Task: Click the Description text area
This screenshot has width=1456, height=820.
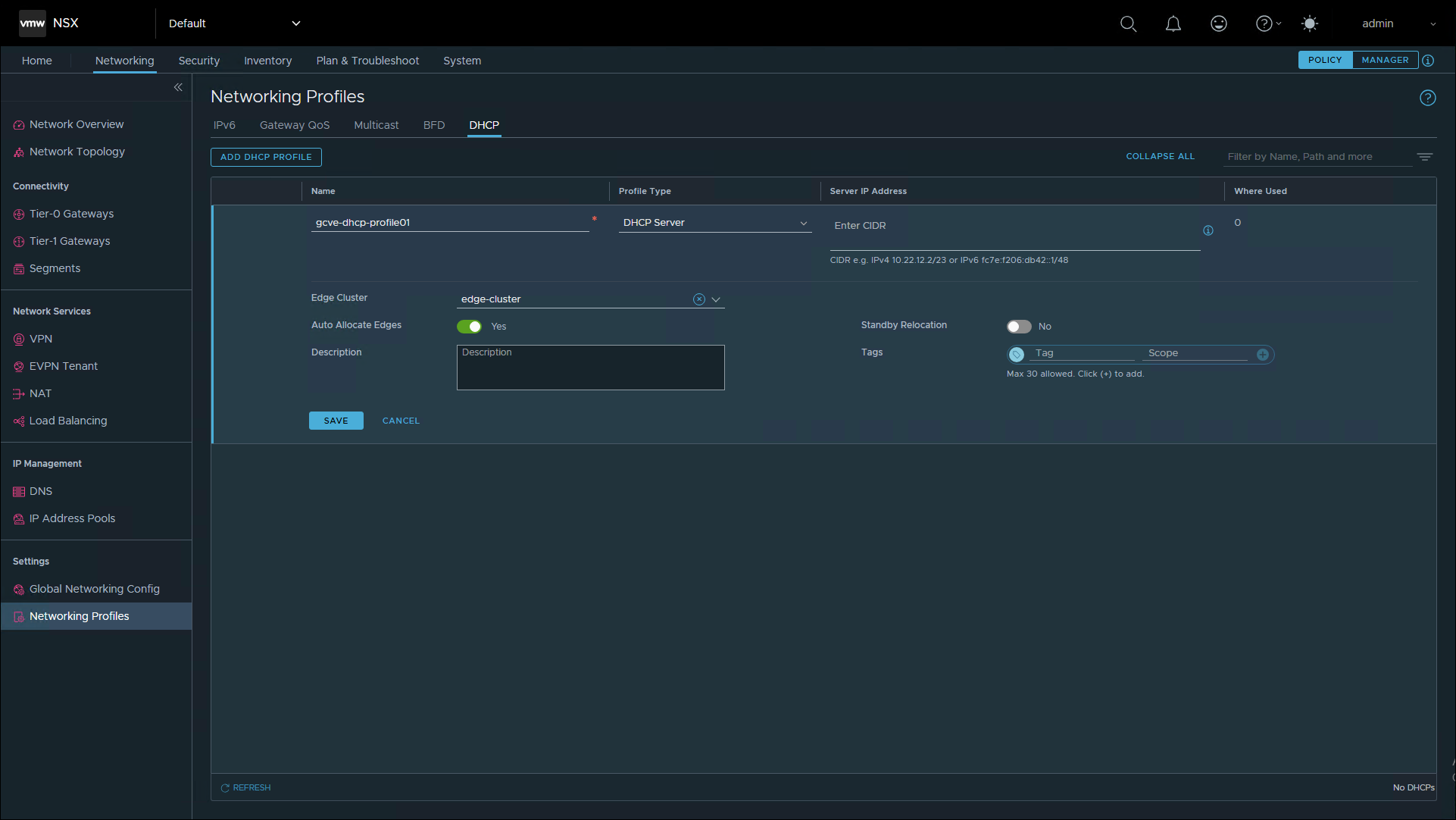Action: tap(590, 368)
